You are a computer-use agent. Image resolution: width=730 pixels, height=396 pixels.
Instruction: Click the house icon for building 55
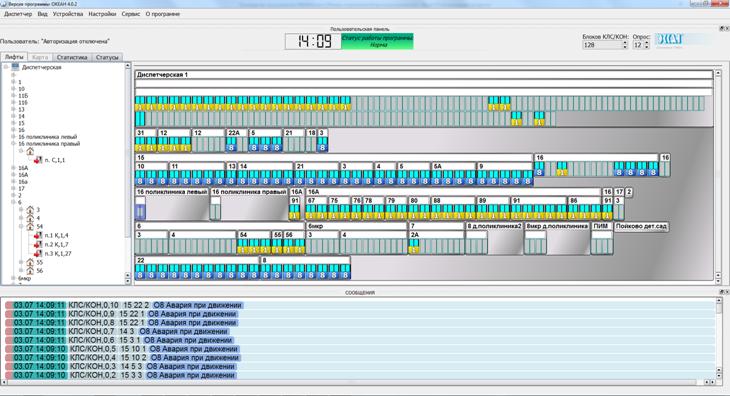[x=30, y=262]
